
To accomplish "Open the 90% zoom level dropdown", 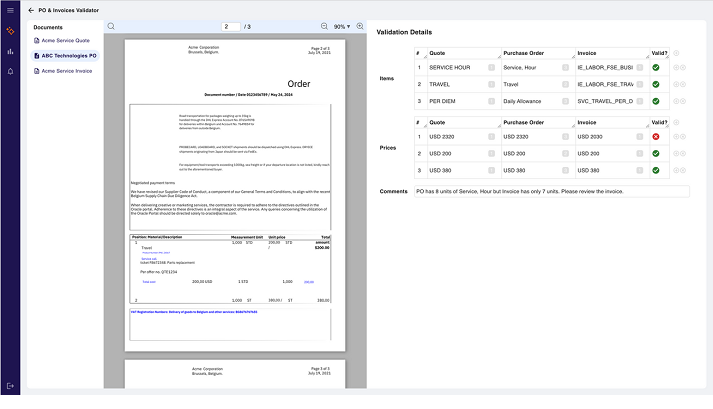I will coord(341,26).
